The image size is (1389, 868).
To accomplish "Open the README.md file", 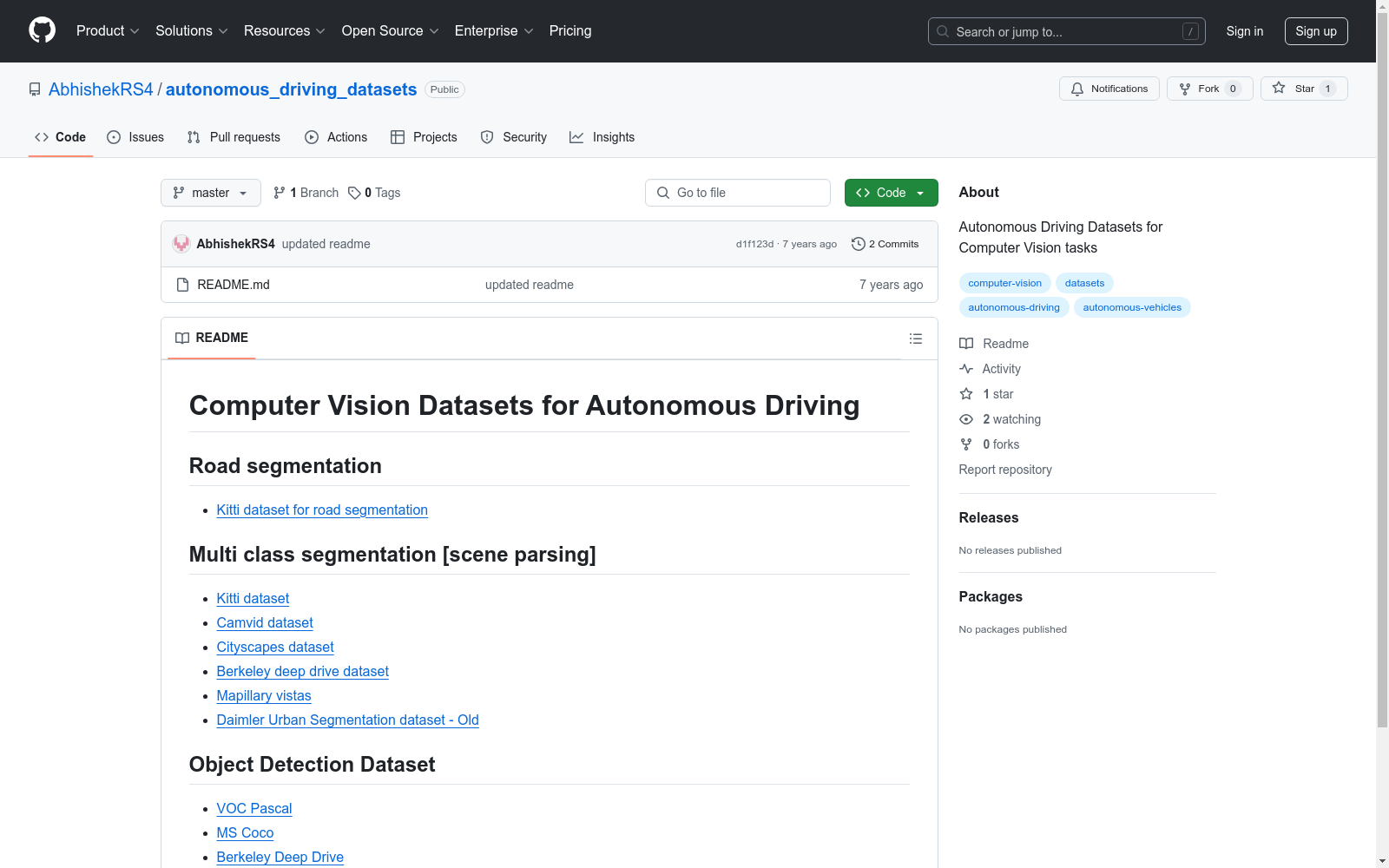I will (234, 285).
